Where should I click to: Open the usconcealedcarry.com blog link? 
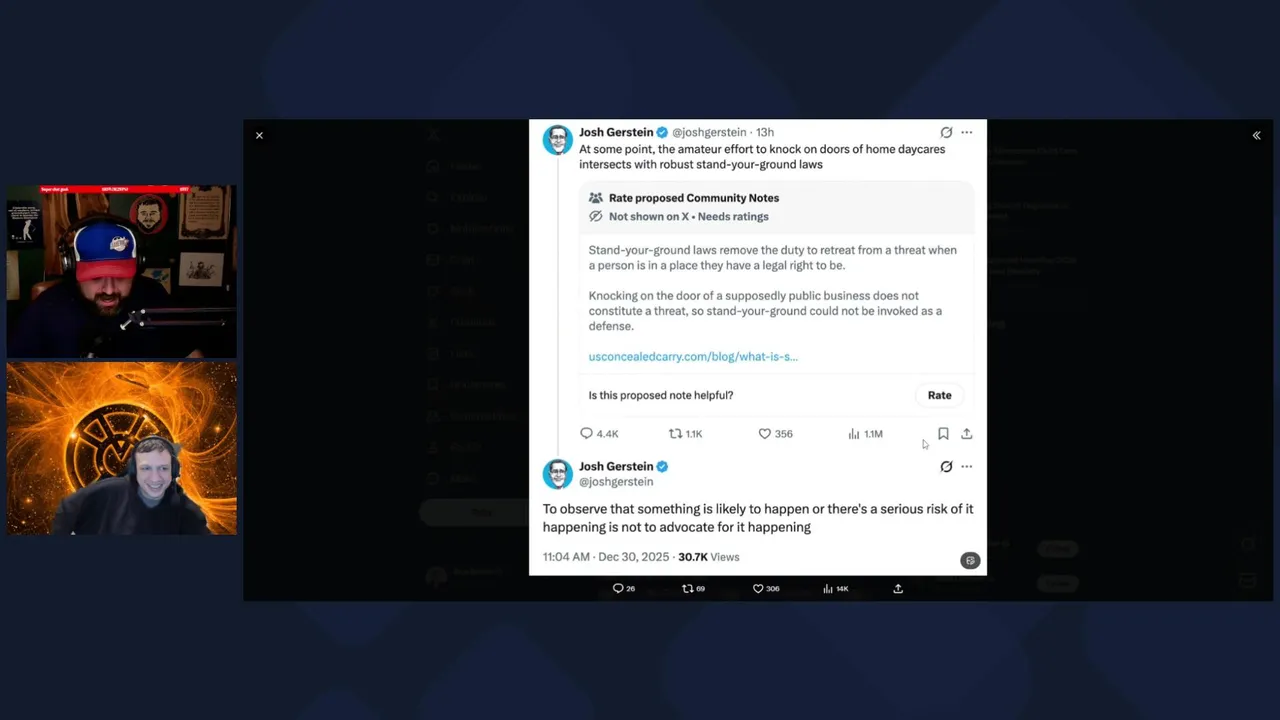[x=693, y=356]
